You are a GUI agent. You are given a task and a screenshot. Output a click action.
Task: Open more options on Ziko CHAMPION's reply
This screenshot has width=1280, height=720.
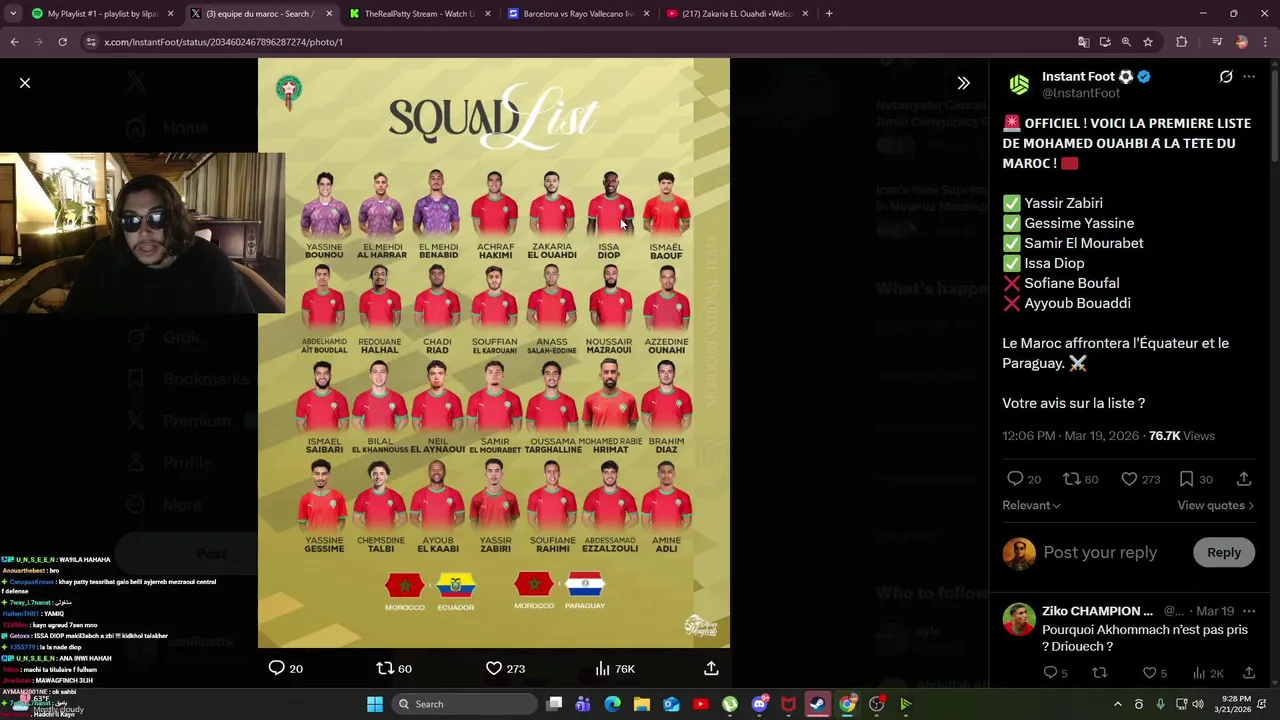coord(1249,611)
